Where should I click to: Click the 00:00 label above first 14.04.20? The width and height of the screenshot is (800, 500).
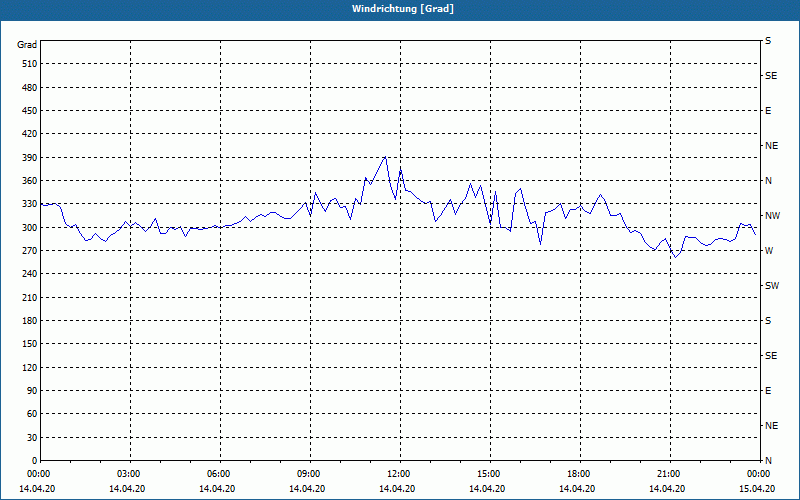[x=38, y=474]
